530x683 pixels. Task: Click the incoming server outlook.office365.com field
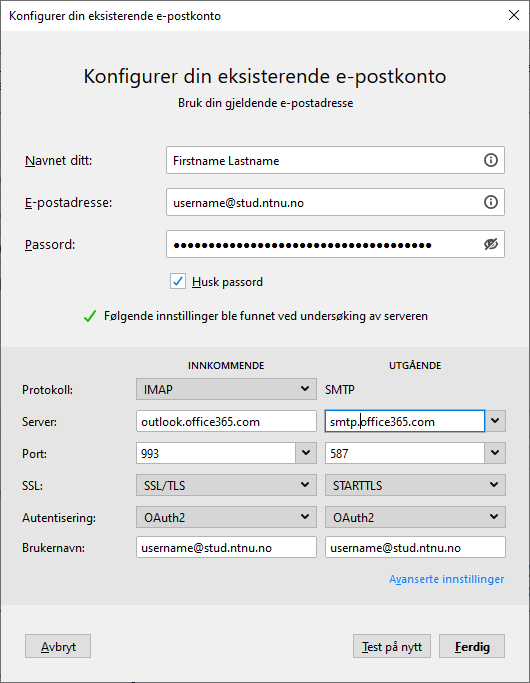click(x=226, y=421)
